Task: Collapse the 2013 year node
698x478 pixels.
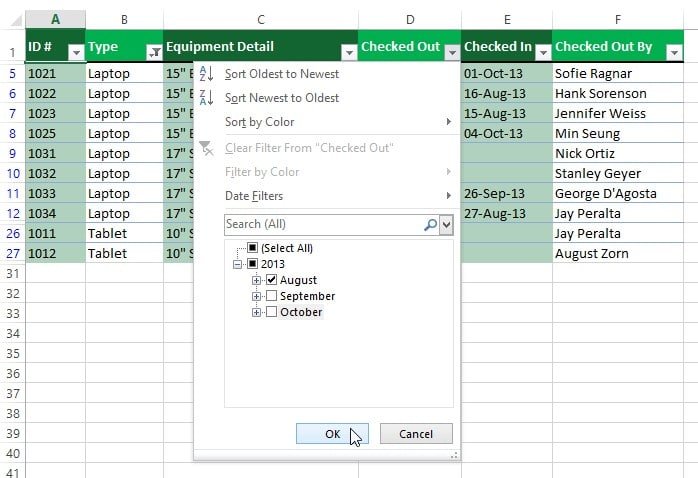Action: [x=237, y=264]
